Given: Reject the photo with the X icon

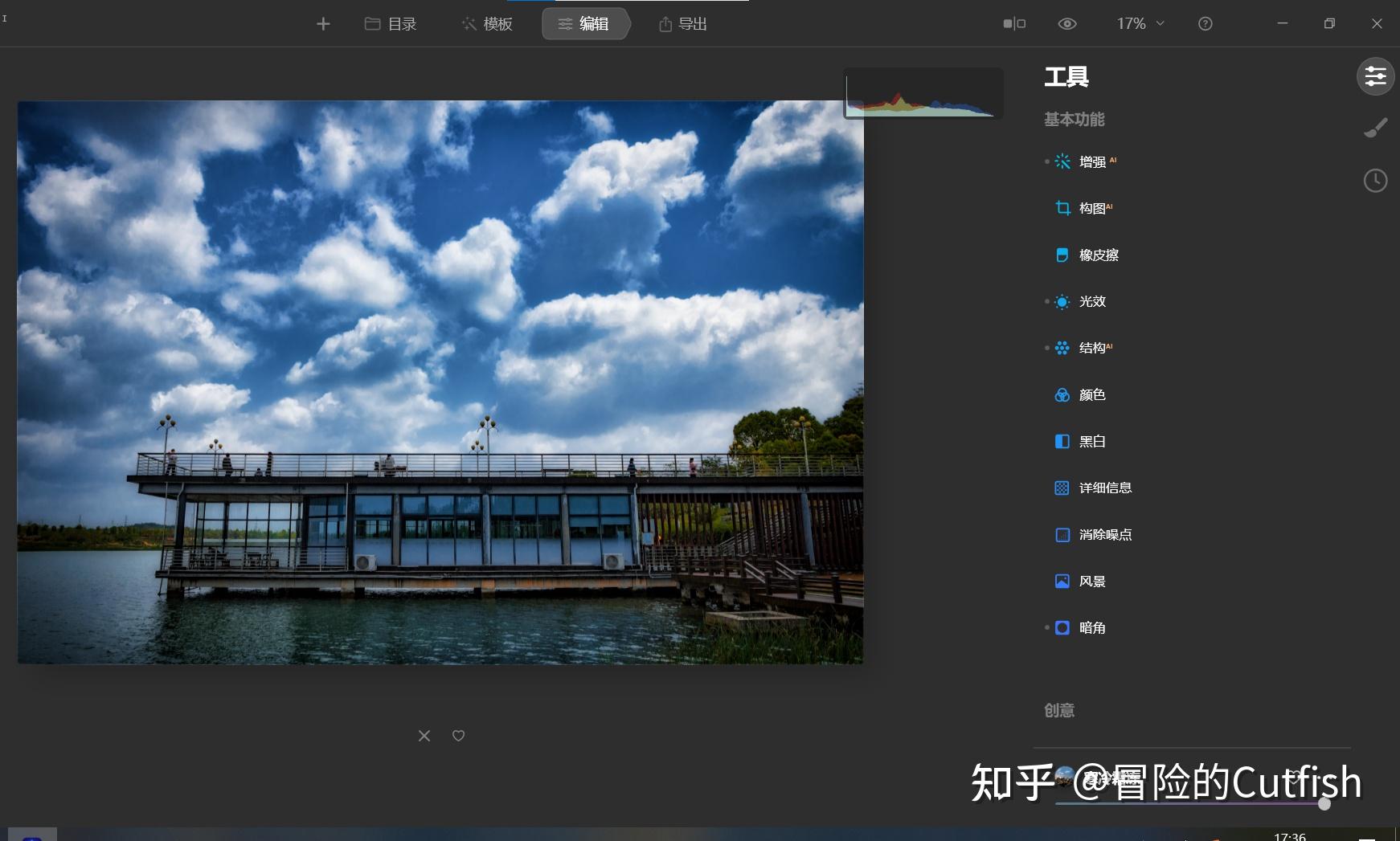Looking at the screenshot, I should click(x=424, y=735).
